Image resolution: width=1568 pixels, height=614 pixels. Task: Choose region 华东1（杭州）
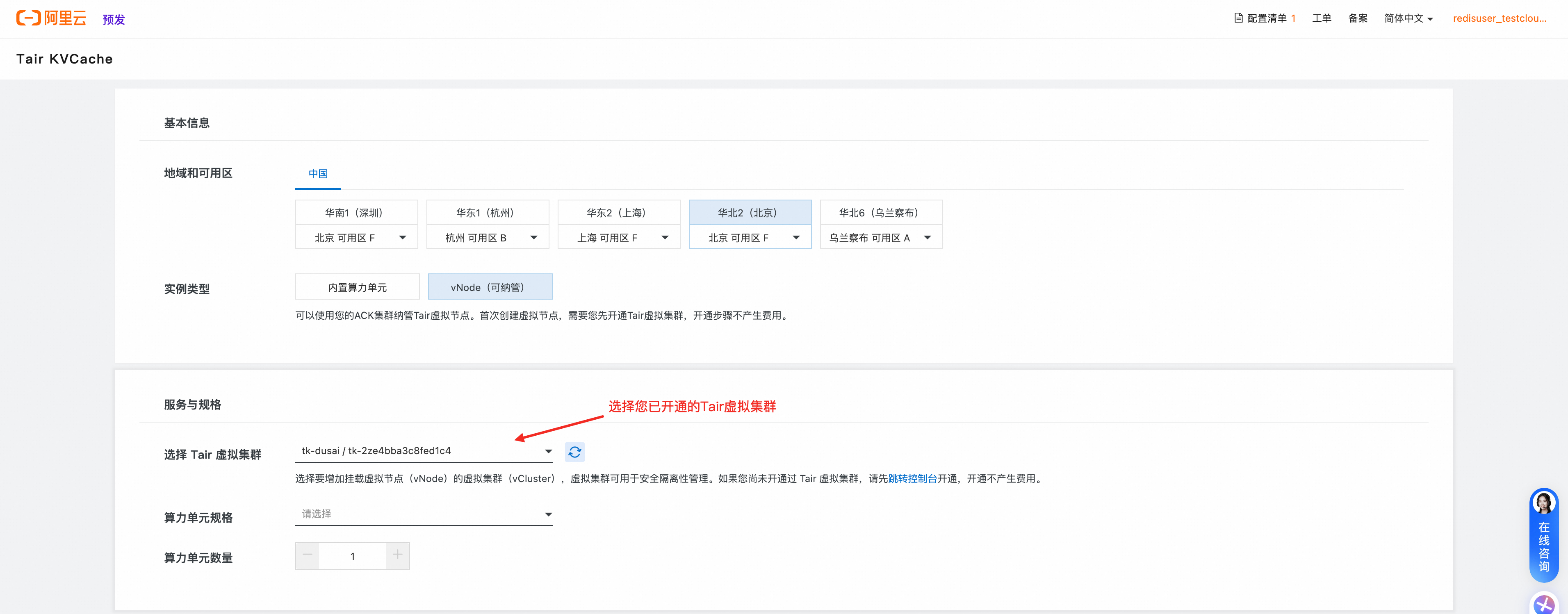point(488,212)
